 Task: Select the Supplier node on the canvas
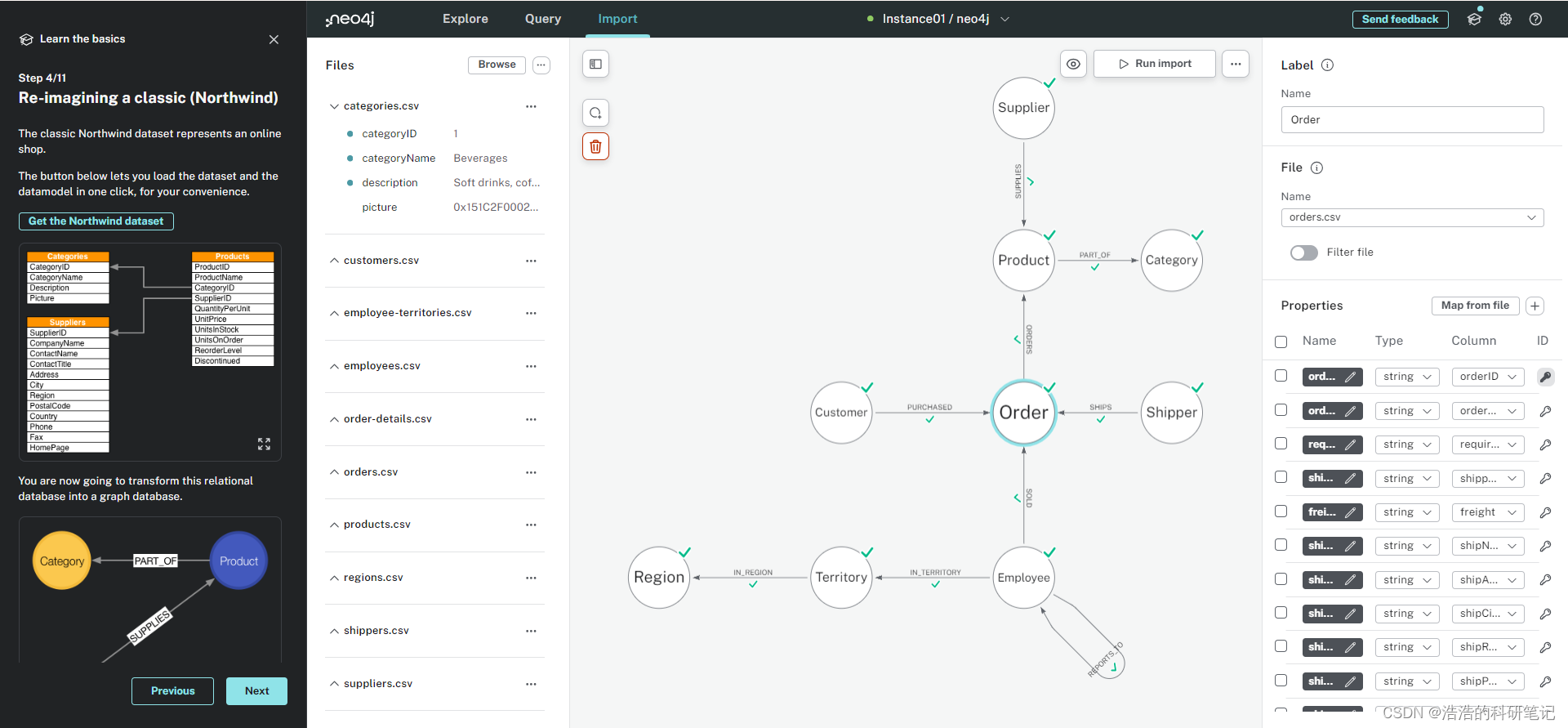click(x=1023, y=108)
